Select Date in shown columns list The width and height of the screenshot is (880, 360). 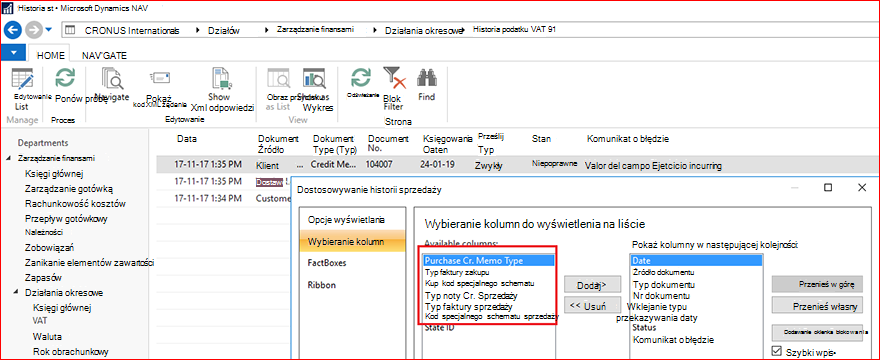696,261
